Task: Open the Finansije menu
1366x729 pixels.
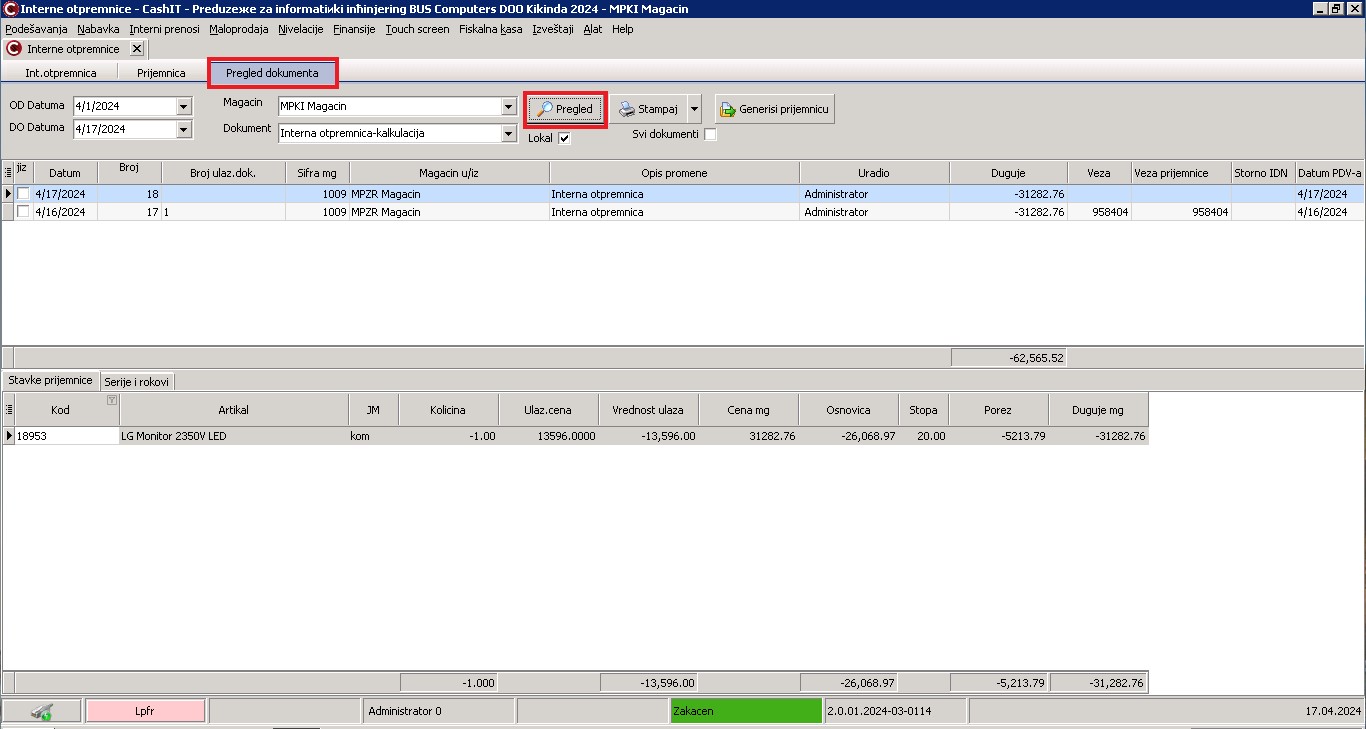Action: click(354, 29)
